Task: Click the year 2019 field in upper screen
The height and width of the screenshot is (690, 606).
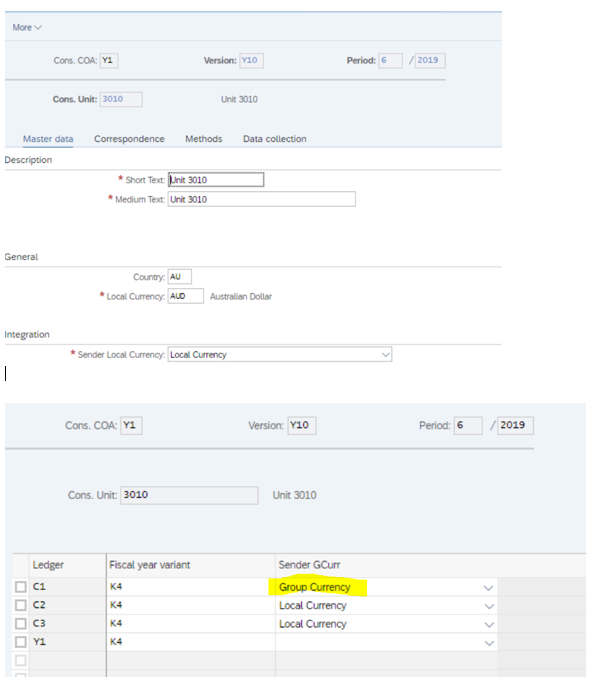Action: (x=430, y=60)
